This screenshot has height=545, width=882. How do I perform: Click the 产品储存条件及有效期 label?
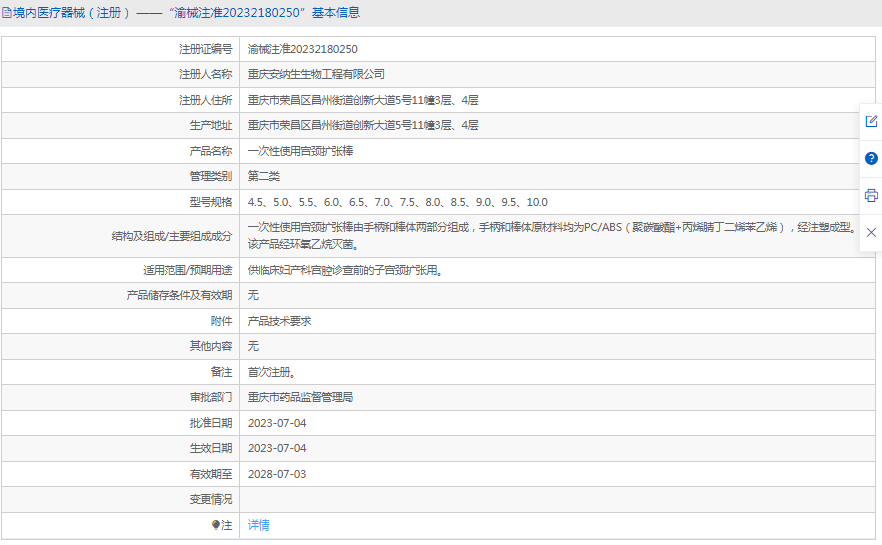pos(179,295)
